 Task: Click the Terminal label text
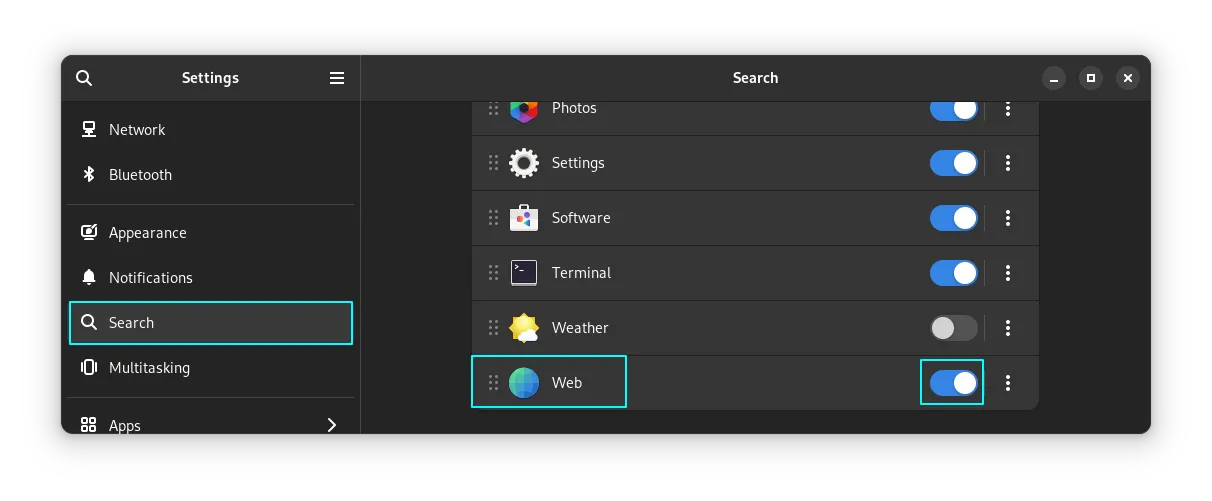pos(581,273)
